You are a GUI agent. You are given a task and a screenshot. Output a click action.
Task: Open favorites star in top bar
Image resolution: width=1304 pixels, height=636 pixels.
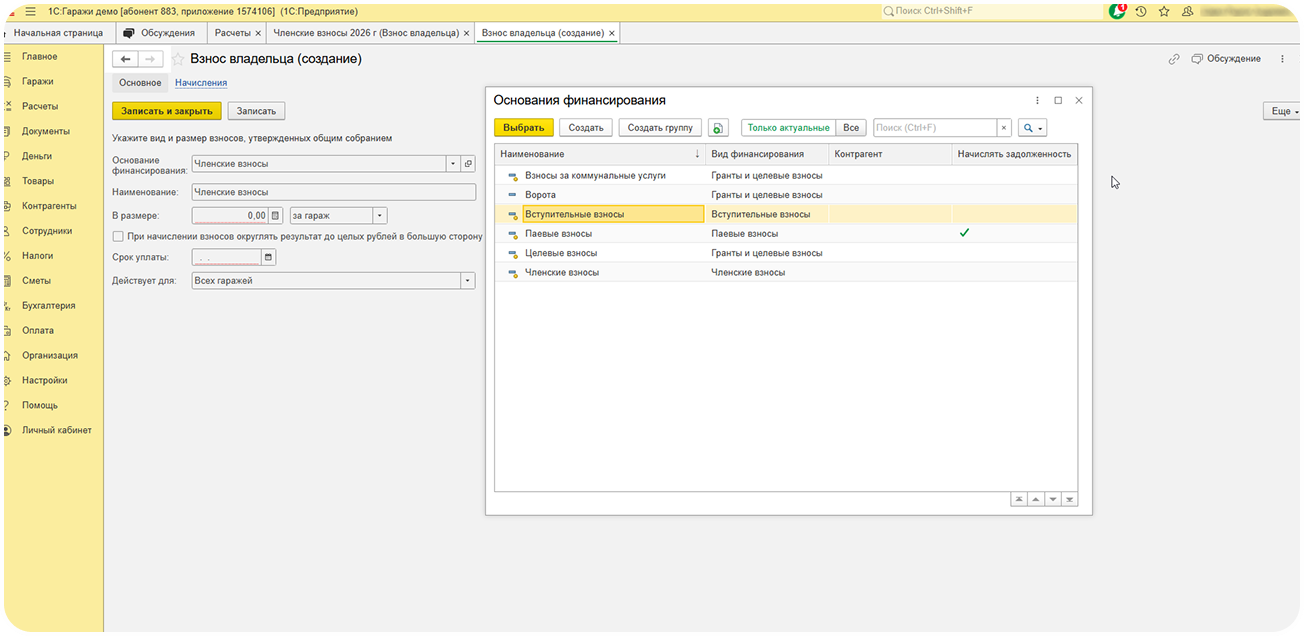click(x=1164, y=11)
